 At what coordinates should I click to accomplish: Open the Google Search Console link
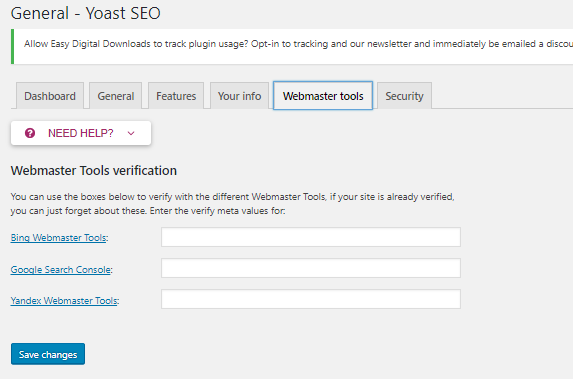click(61, 270)
